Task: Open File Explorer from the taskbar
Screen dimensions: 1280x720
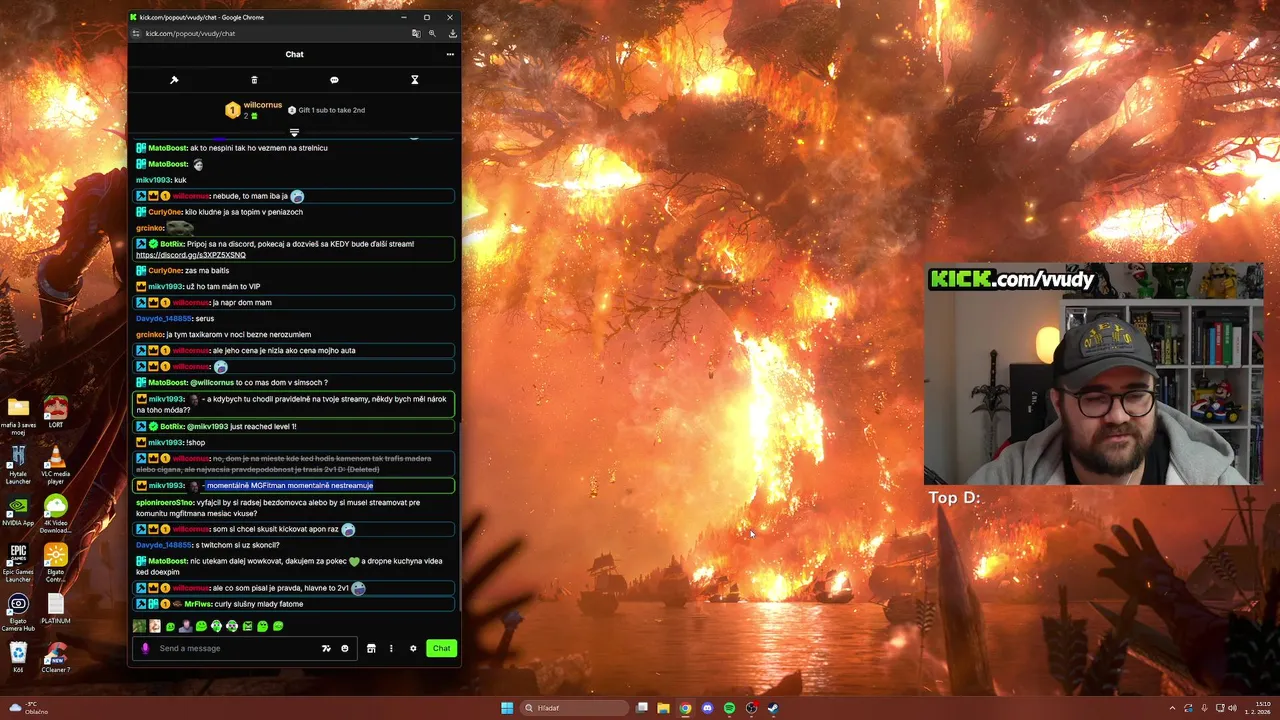Action: point(663,708)
